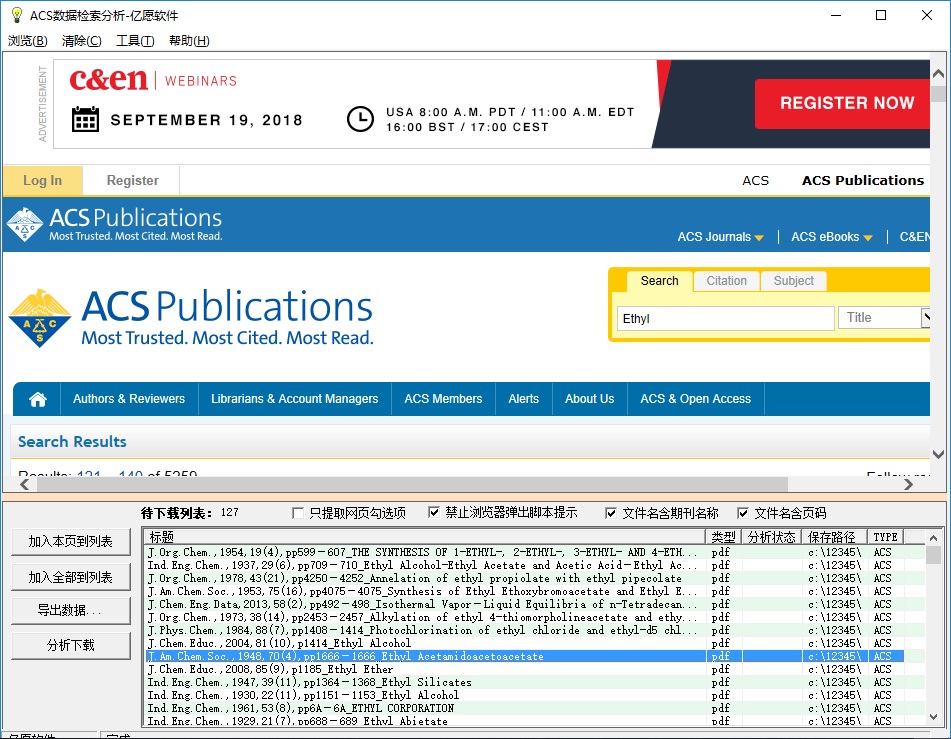Screen dimensions: 951x739
Task: Uncheck 禁止浏览器弹出脚本提示 option
Action: tap(434, 513)
